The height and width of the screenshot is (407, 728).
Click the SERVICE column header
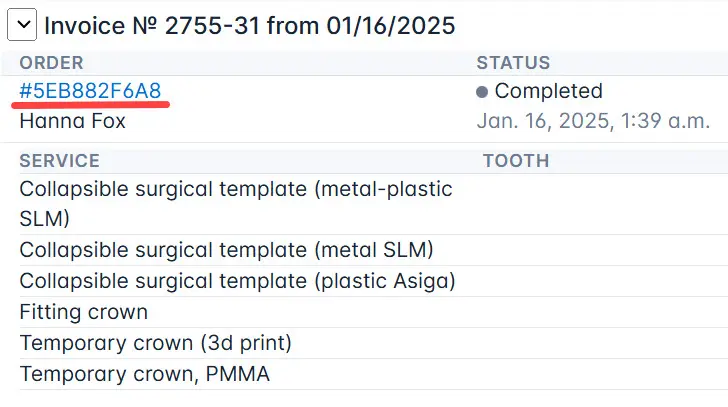point(59,160)
